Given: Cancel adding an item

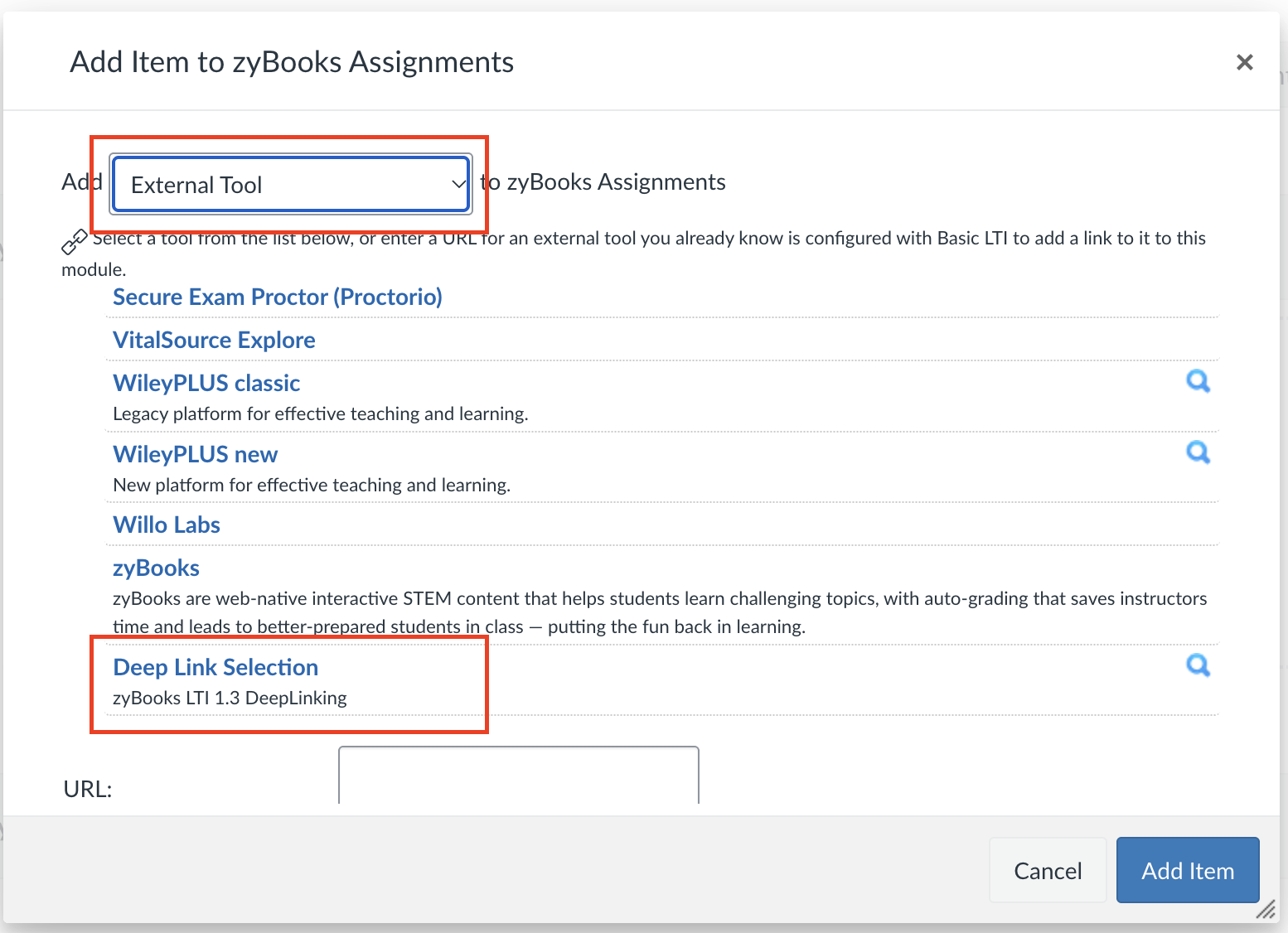Looking at the screenshot, I should click(1047, 870).
